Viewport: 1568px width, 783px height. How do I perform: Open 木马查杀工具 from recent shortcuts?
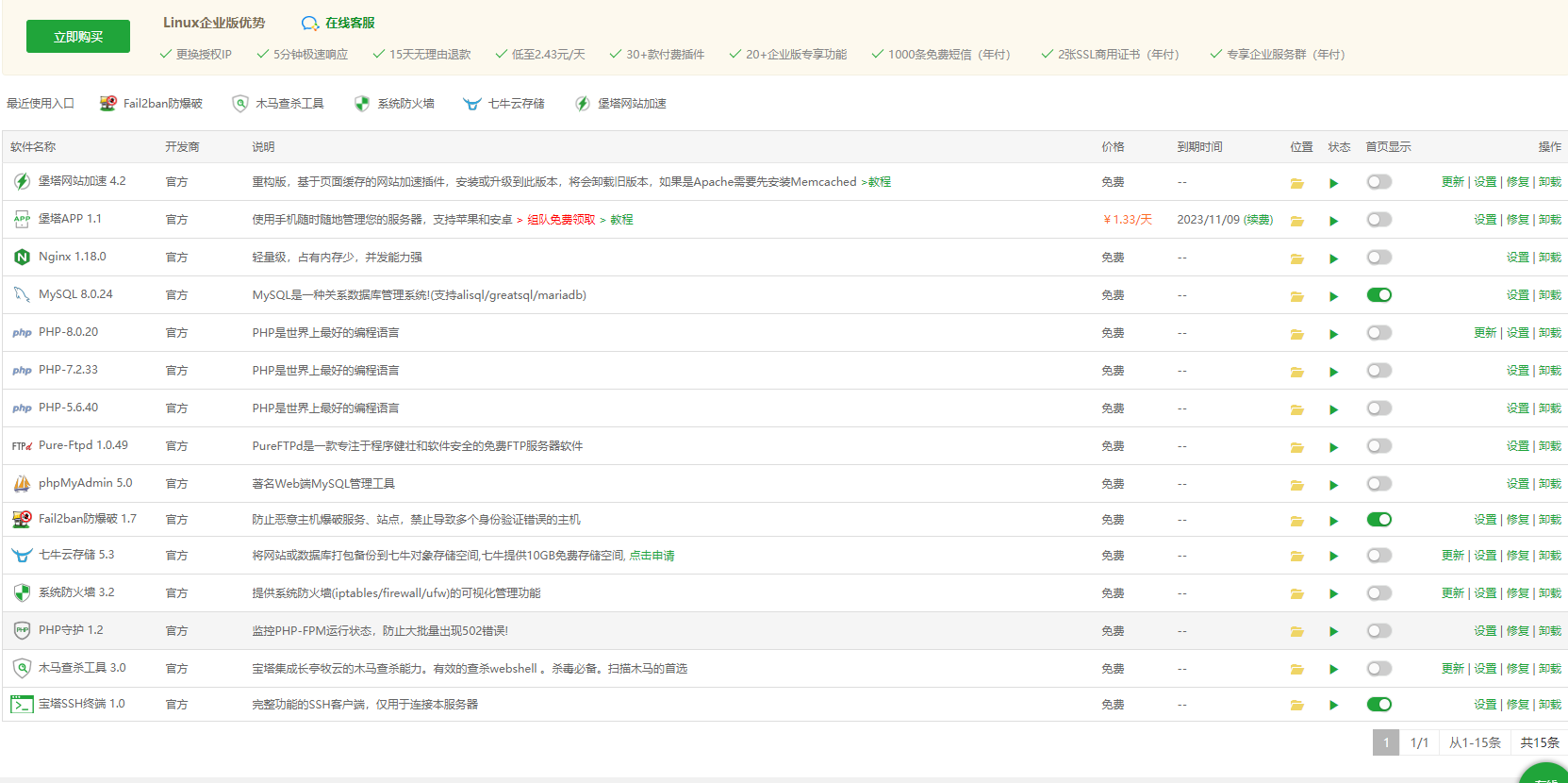[278, 104]
